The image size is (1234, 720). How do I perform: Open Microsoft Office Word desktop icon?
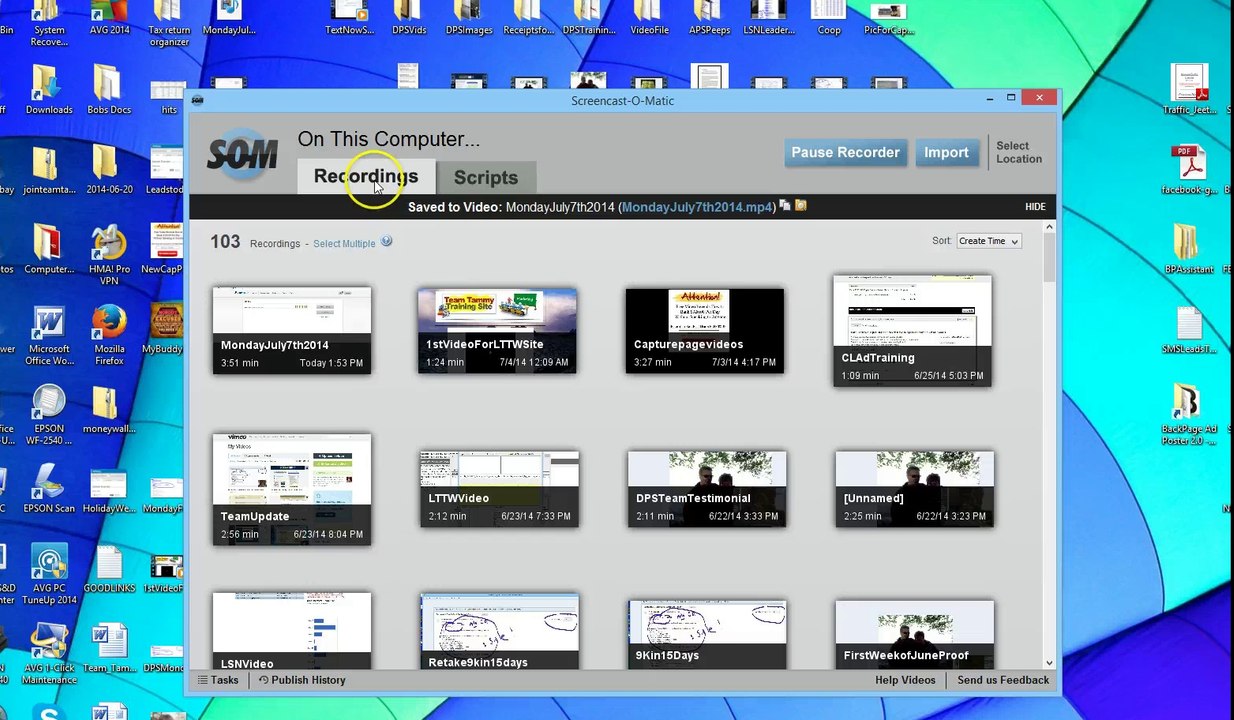(x=49, y=337)
